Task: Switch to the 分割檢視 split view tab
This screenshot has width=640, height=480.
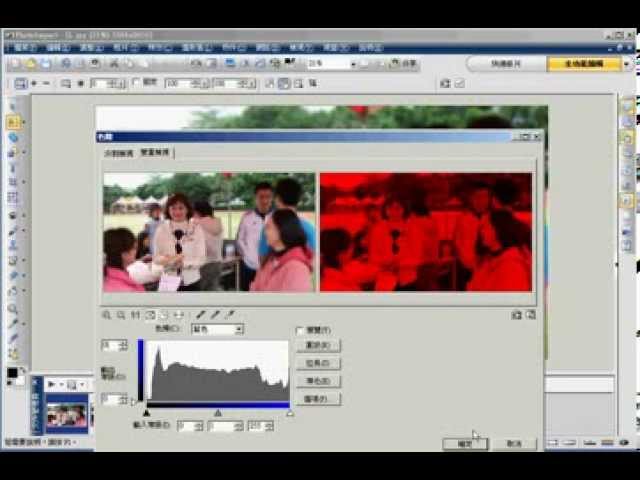Action: pos(119,153)
